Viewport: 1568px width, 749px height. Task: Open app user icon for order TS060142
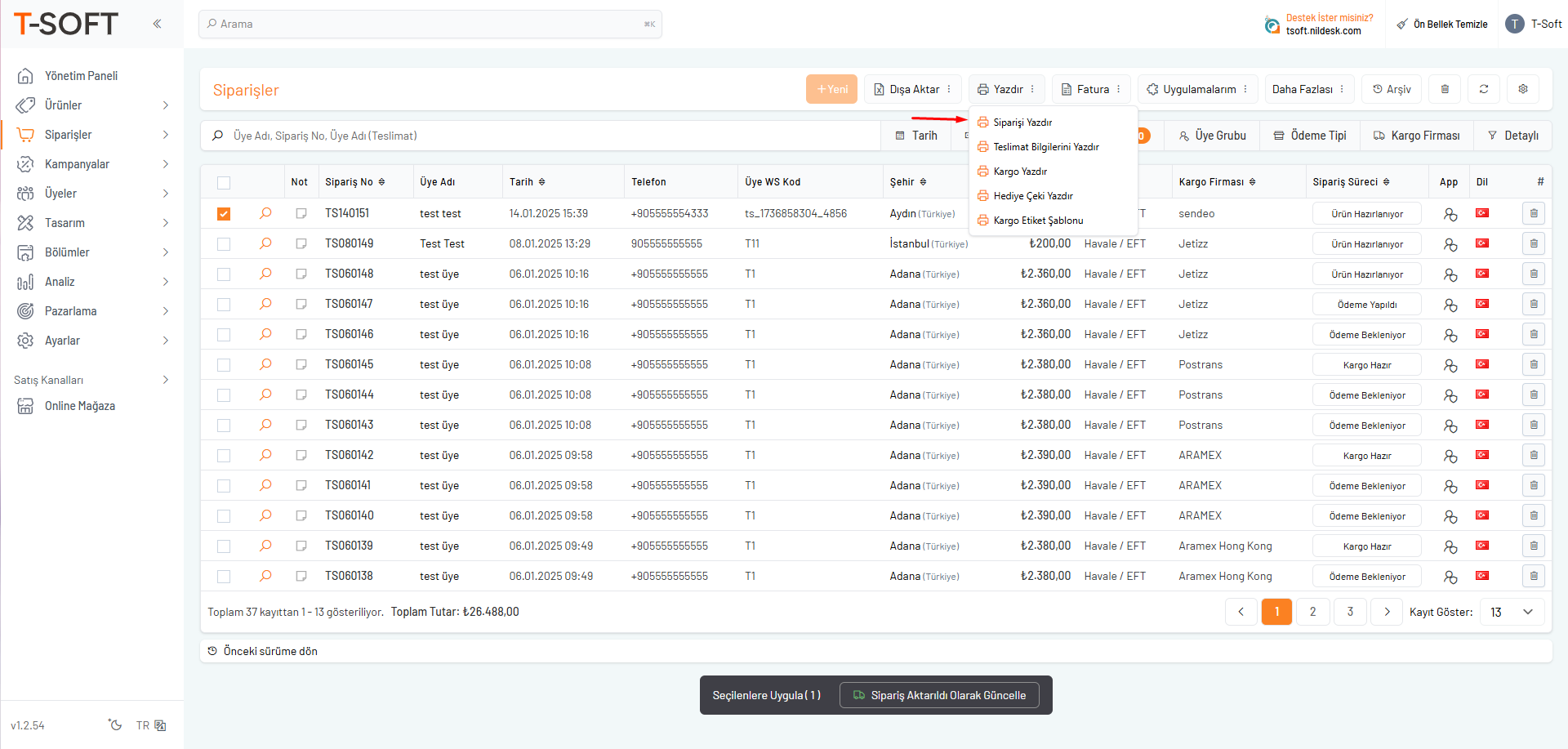[1450, 456]
